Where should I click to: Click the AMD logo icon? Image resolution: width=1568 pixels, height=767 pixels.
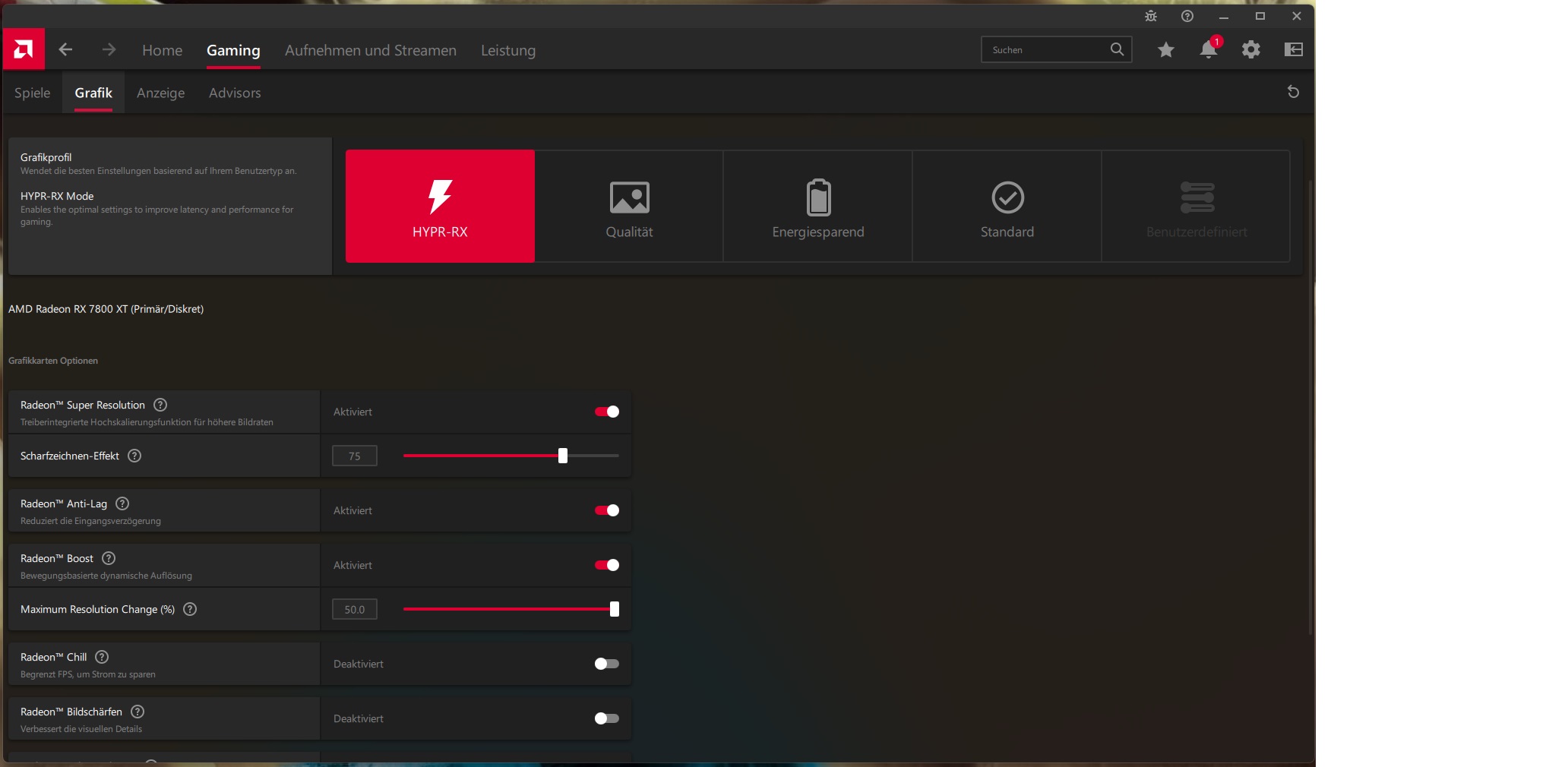(24, 49)
